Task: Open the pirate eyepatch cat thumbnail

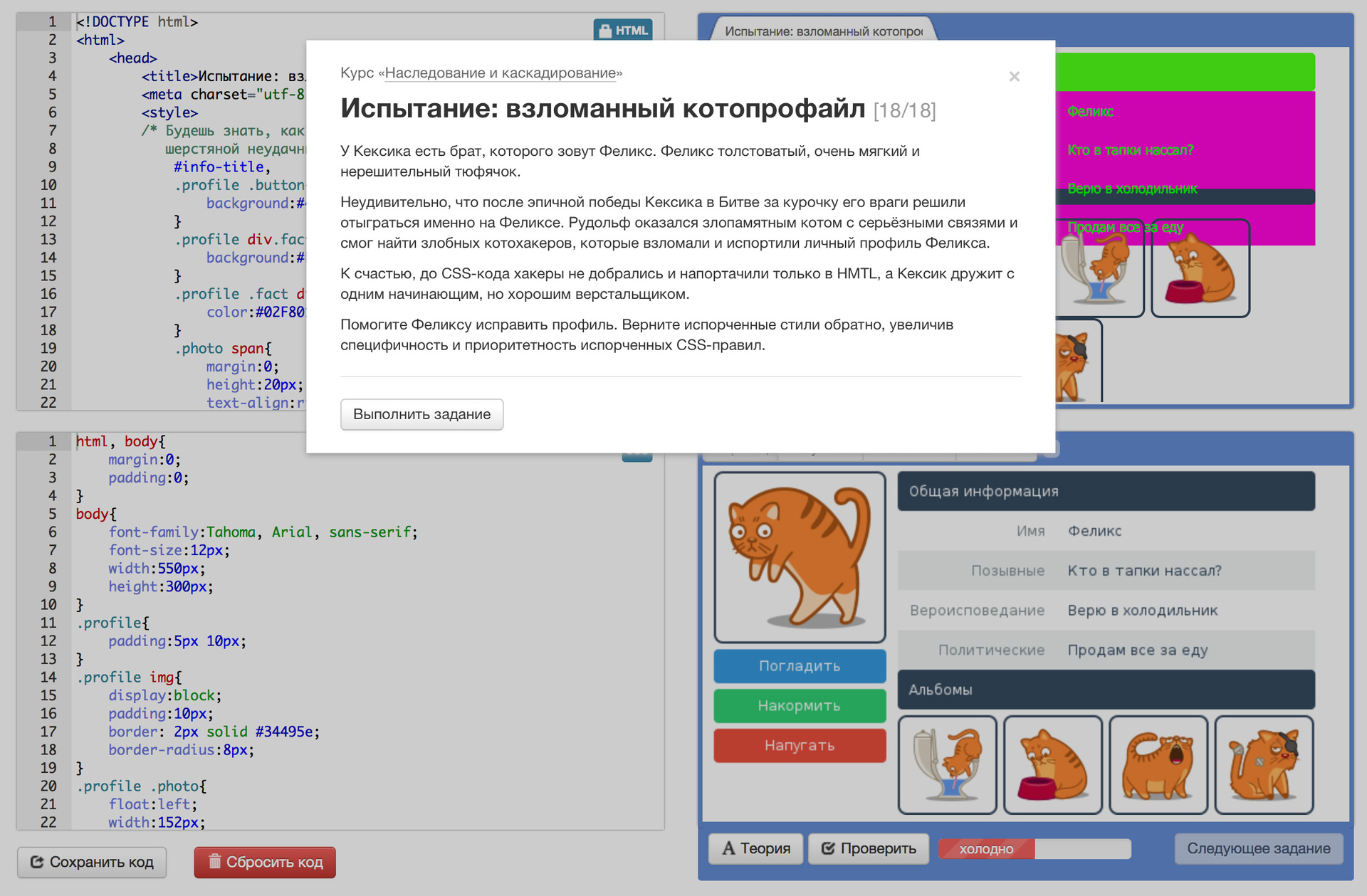Action: [x=1264, y=765]
